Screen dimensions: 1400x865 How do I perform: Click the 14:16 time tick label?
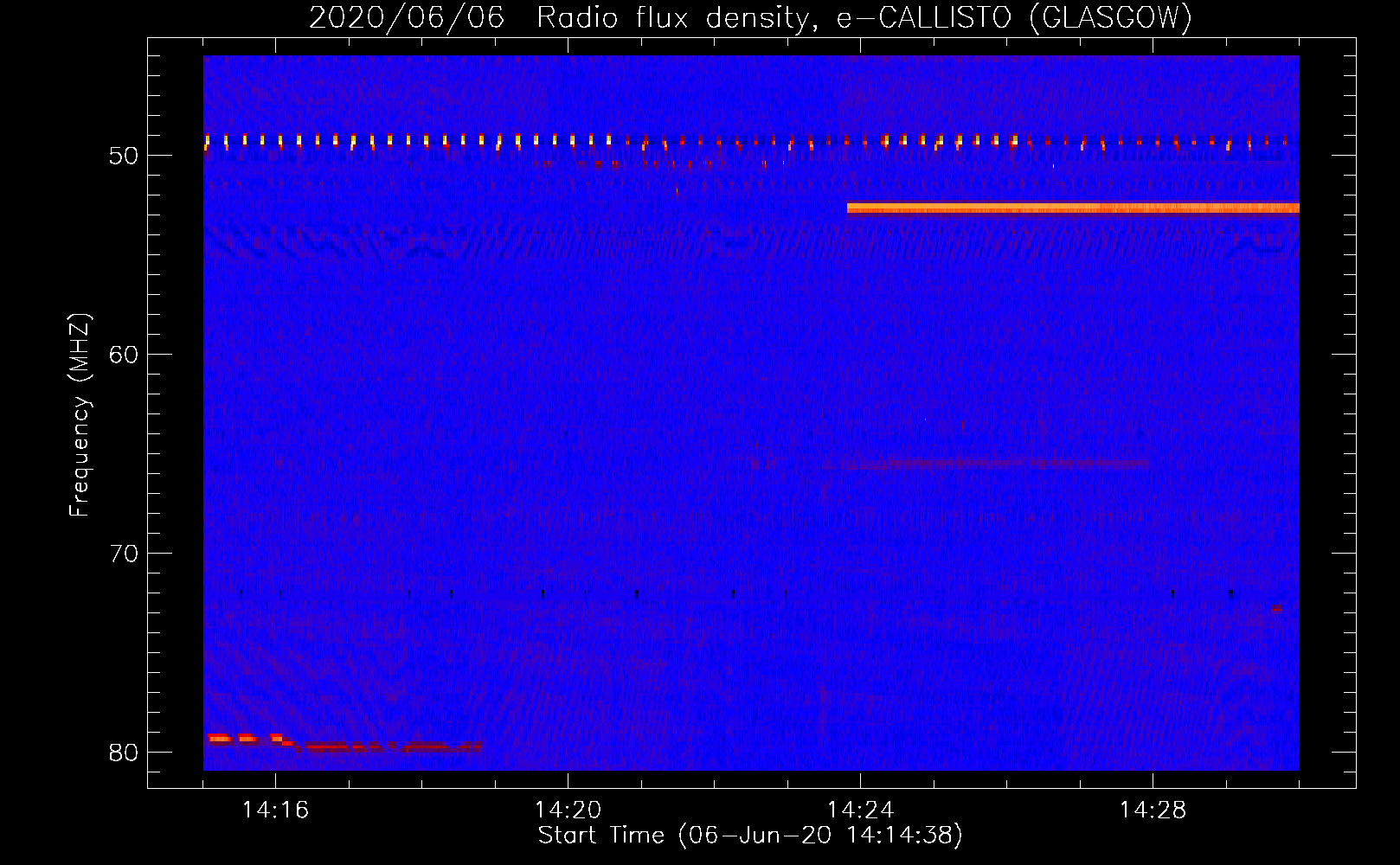275,810
